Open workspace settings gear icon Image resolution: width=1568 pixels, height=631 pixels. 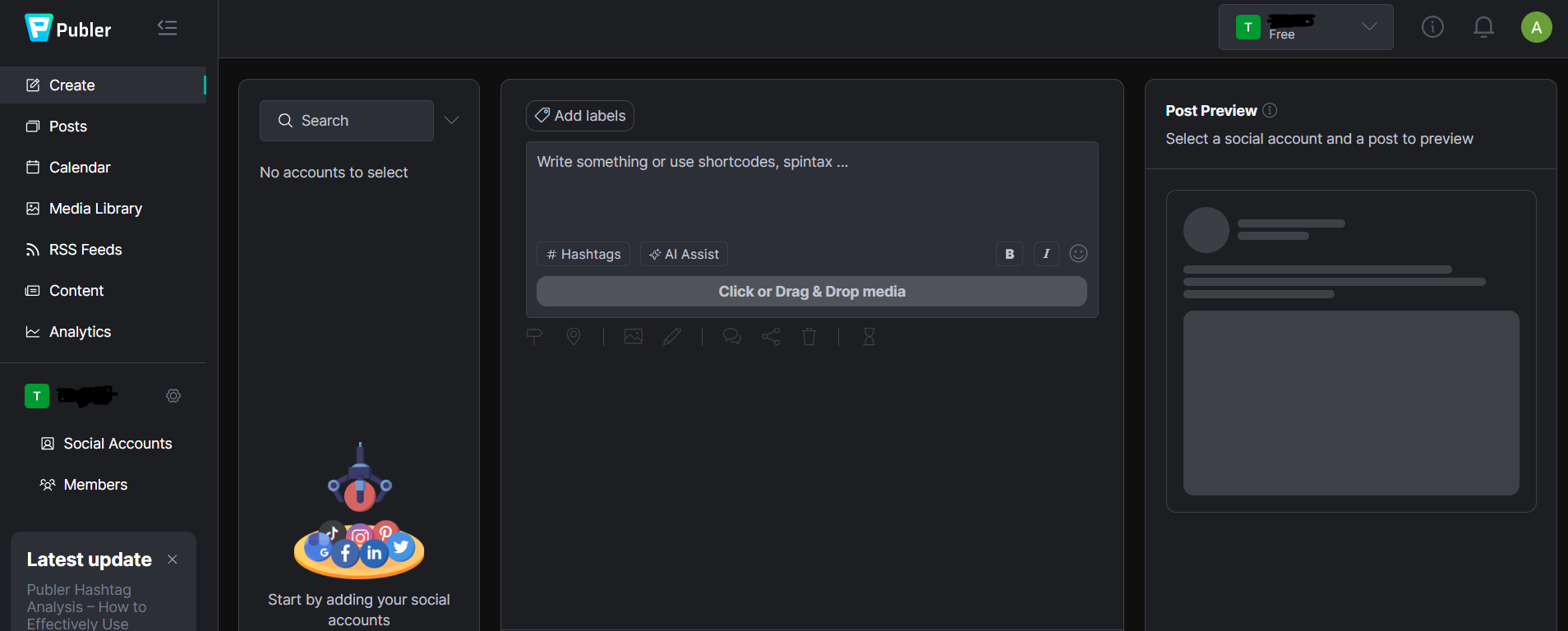tap(173, 396)
